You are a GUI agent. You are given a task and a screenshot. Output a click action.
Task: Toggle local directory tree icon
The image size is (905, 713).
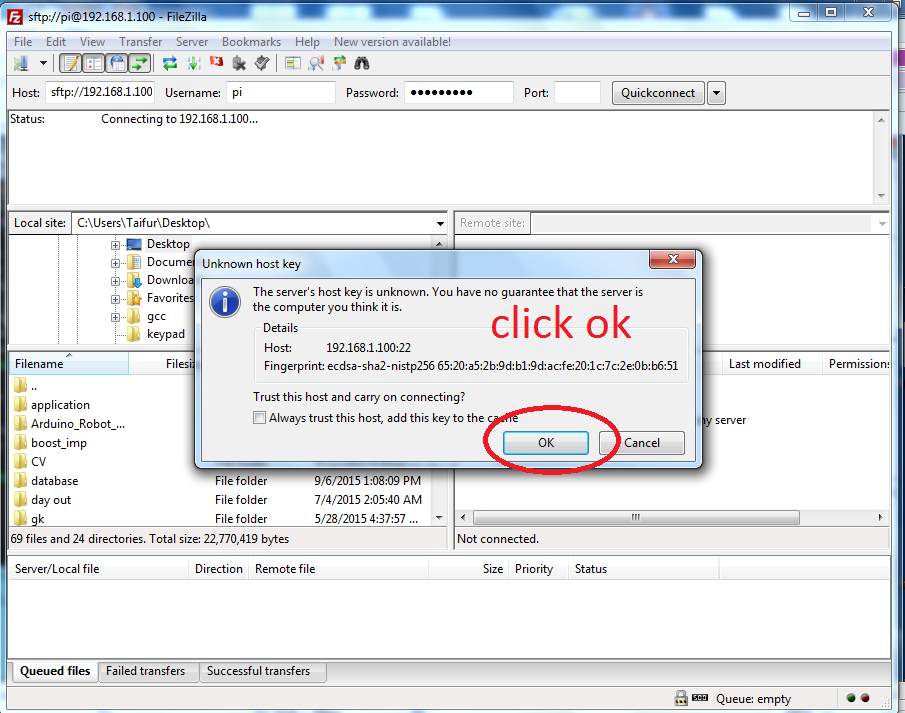94,63
